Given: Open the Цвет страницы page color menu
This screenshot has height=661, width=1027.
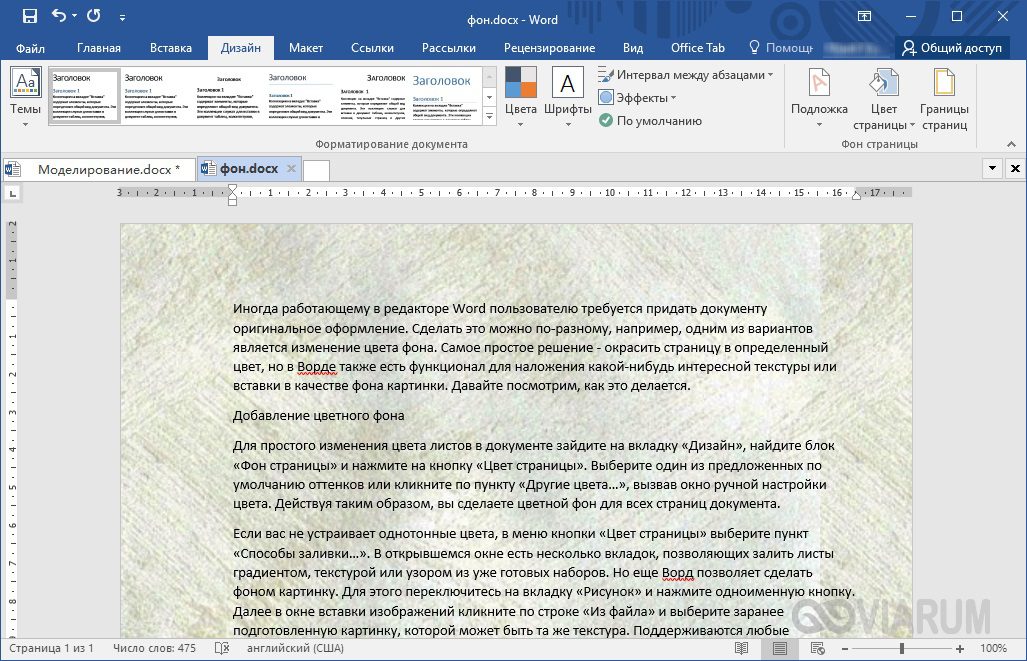Looking at the screenshot, I should [x=883, y=99].
